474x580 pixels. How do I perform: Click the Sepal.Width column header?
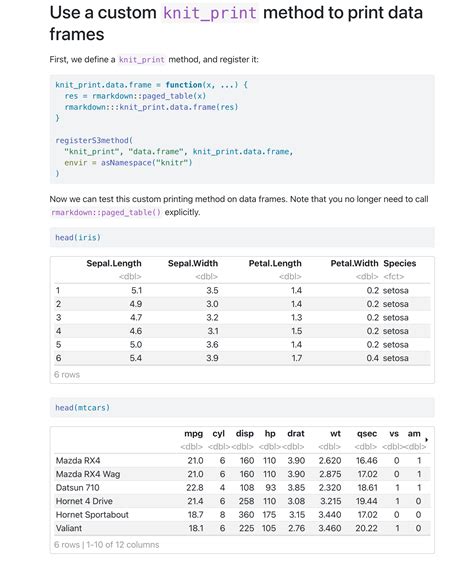coord(193,263)
